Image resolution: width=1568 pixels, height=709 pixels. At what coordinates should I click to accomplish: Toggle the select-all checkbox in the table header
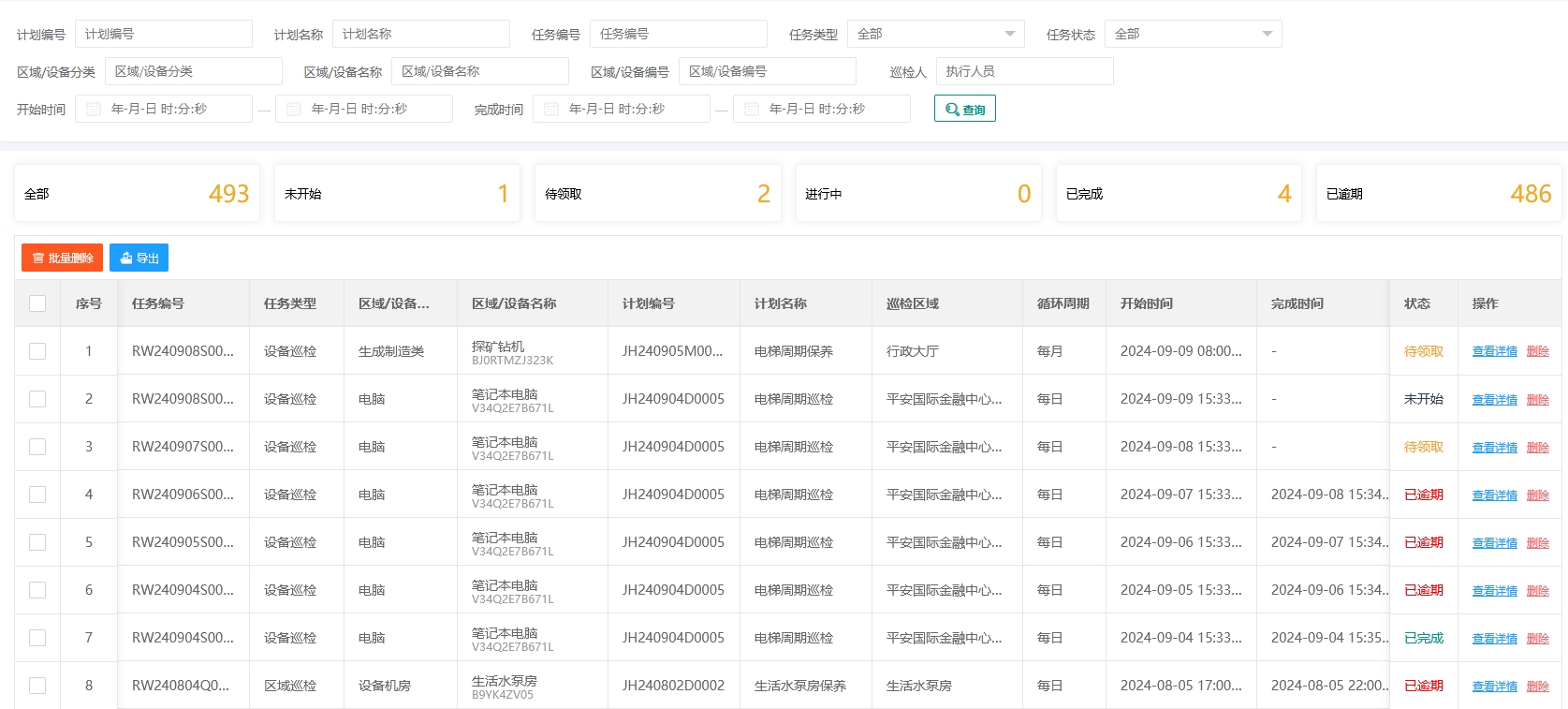coord(37,303)
